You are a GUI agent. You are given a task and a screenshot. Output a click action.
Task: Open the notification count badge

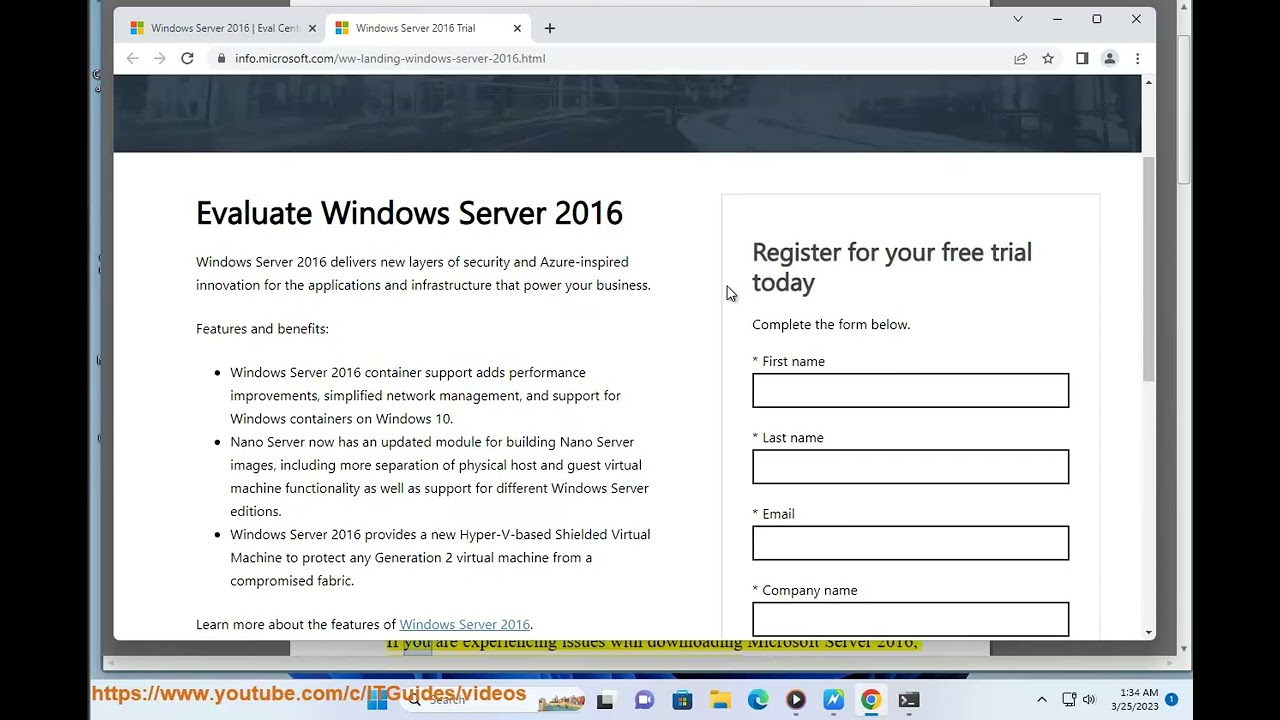point(1171,699)
